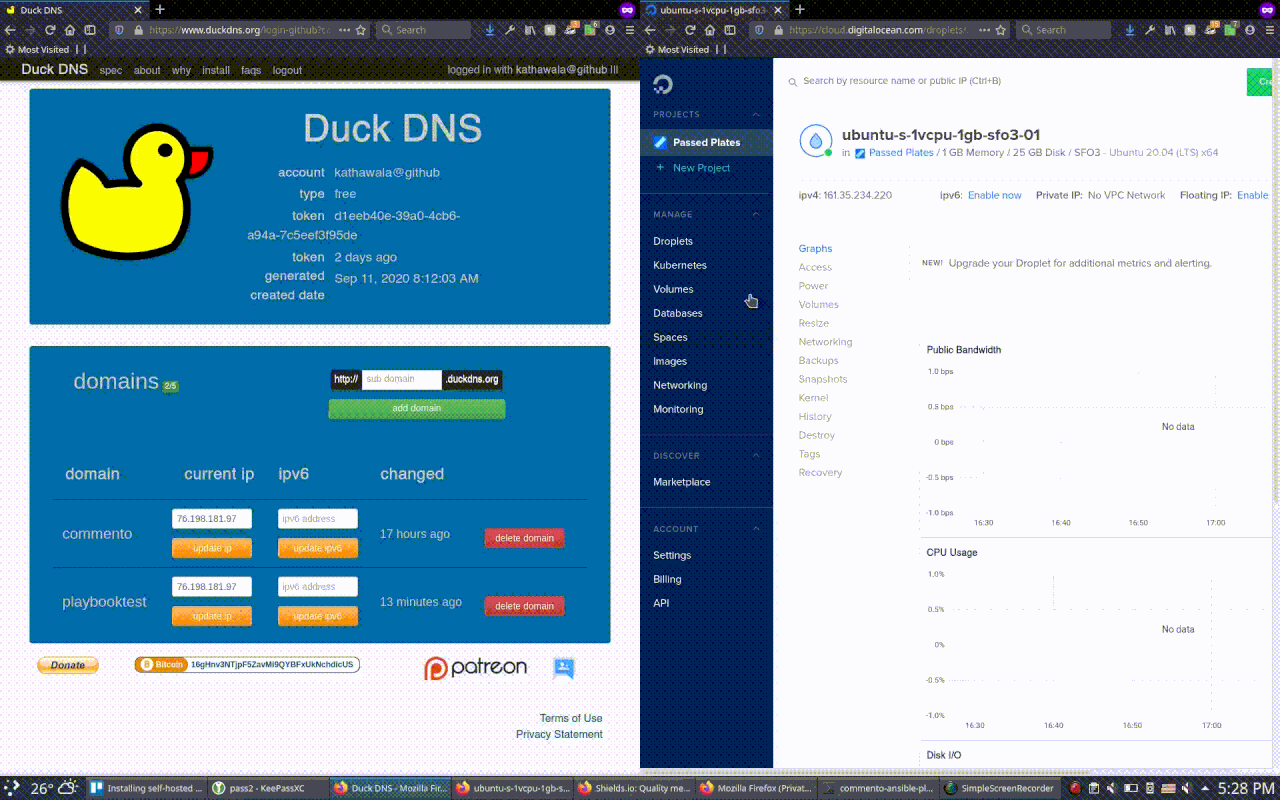Open SimpleScreenRecorder from the taskbar

(1000, 788)
